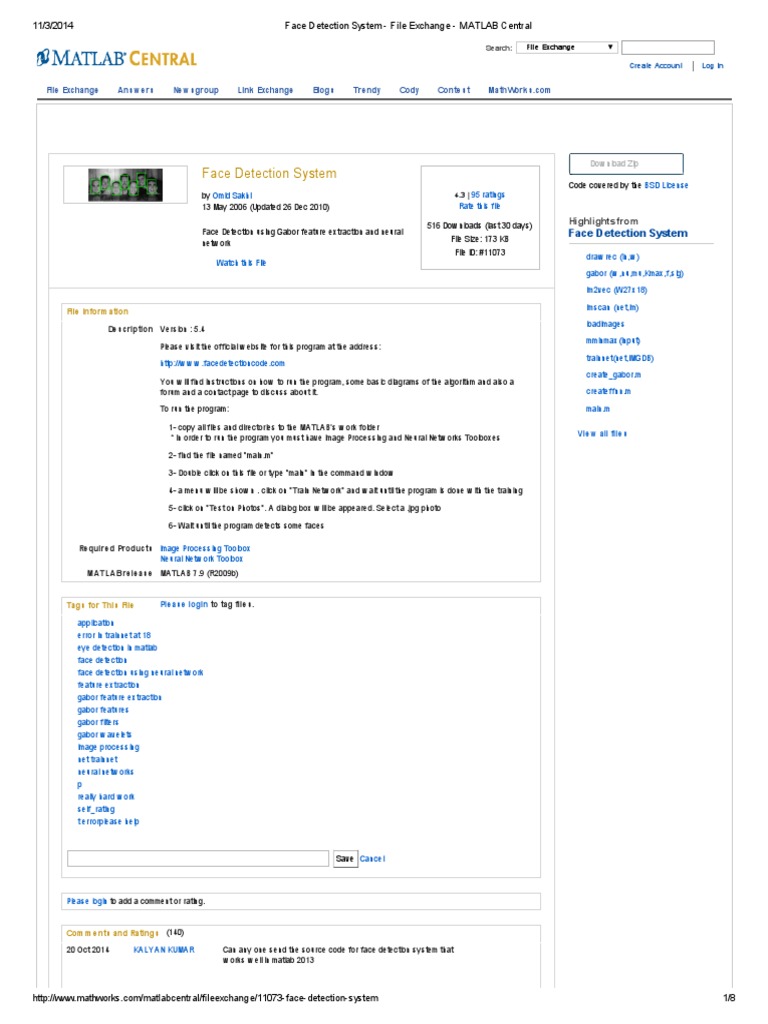Select the terrorplease help tag
Viewport: 768px width, 1024px height.
[108, 822]
